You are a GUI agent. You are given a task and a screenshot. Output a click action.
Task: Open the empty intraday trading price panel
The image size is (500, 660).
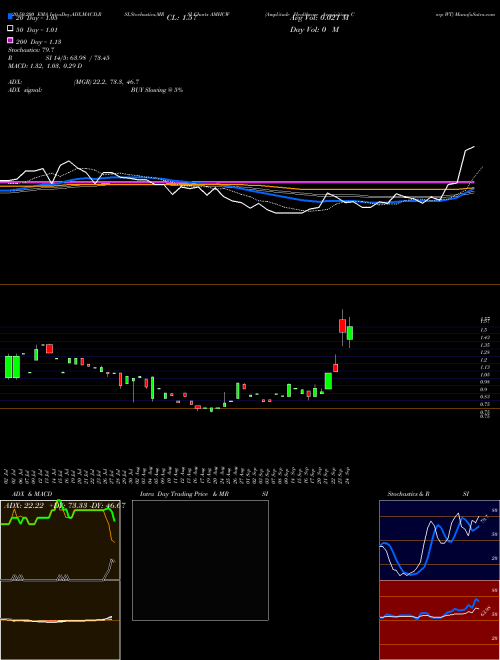200,560
